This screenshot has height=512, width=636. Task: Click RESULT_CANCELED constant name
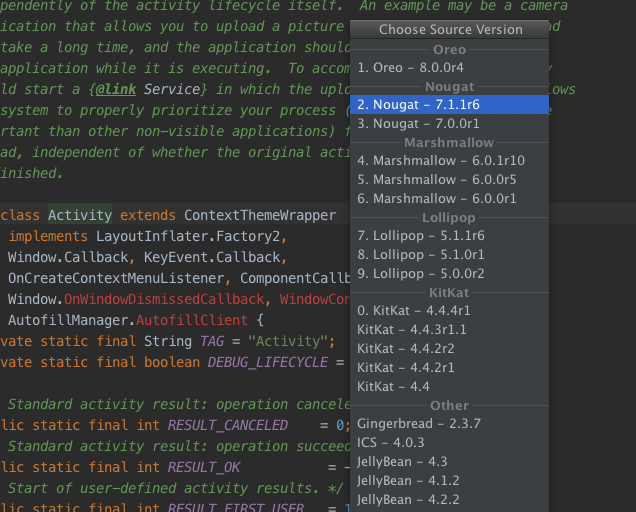228,425
